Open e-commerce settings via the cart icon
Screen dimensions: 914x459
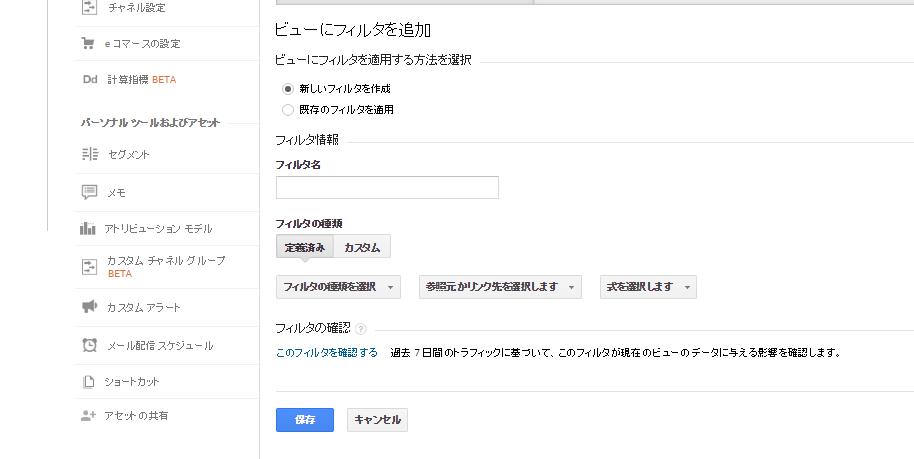tap(88, 43)
